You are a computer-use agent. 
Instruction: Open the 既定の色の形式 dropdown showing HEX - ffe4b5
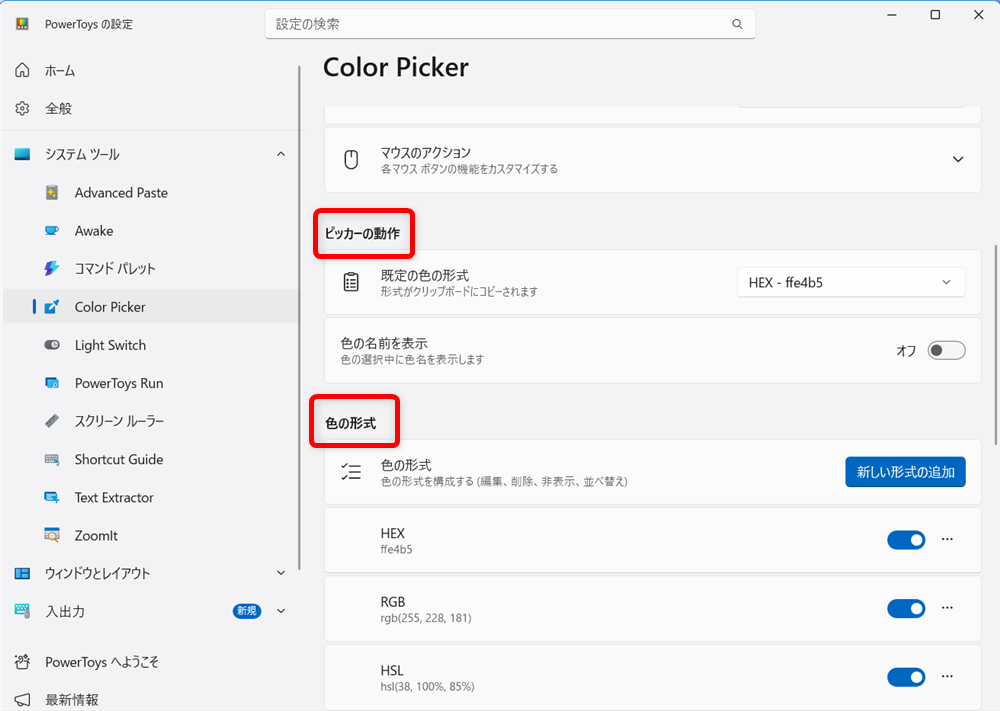tap(851, 282)
